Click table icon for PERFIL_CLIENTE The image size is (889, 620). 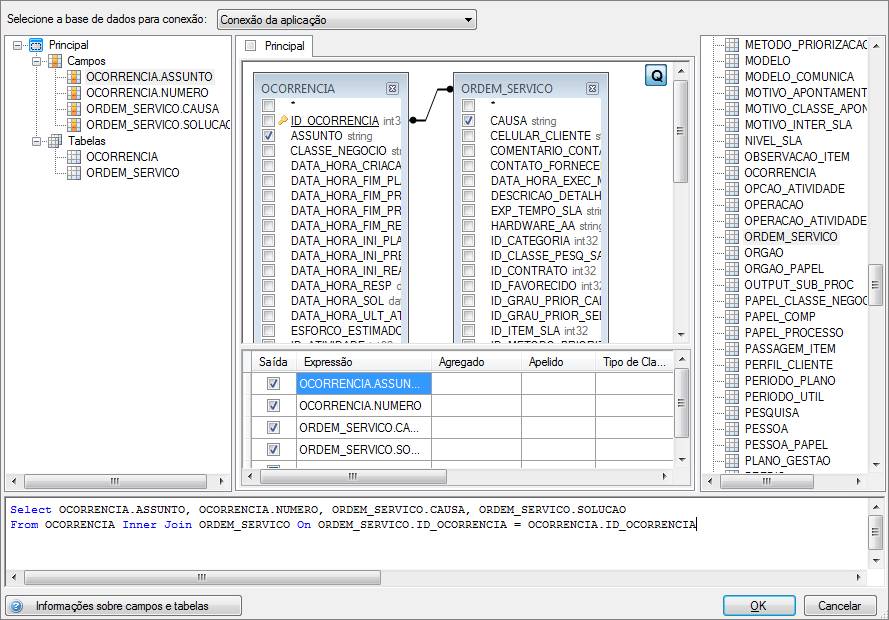coord(732,364)
